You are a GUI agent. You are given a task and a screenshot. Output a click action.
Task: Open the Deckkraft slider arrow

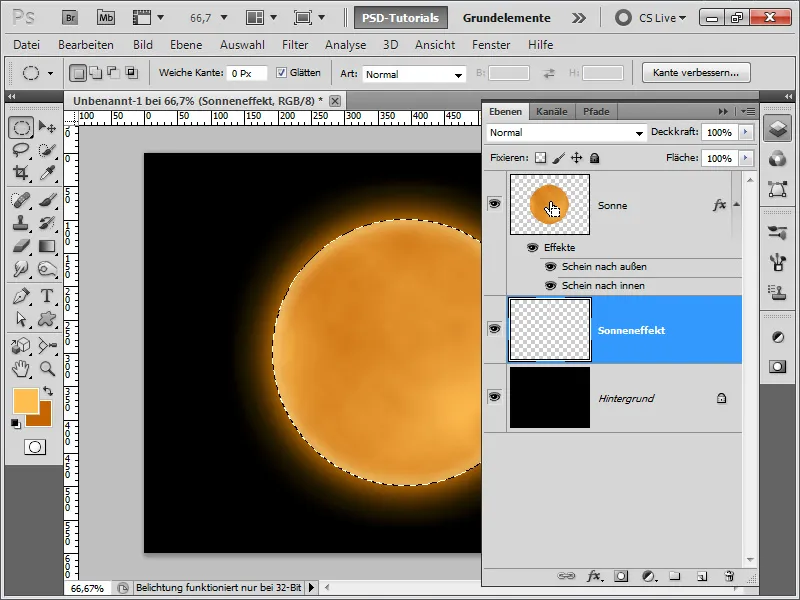745,132
